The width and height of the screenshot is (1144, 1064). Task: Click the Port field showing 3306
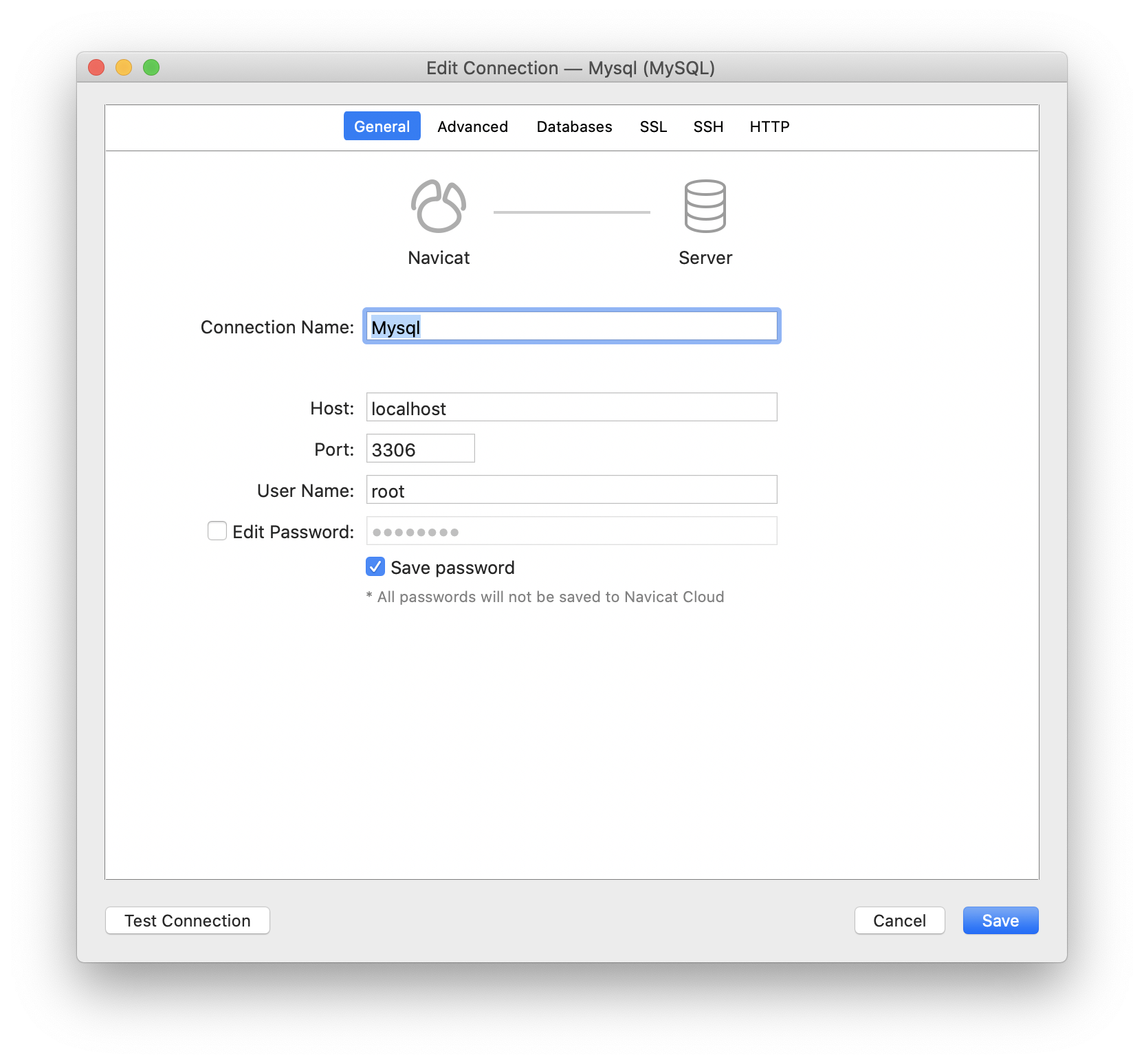tap(420, 448)
